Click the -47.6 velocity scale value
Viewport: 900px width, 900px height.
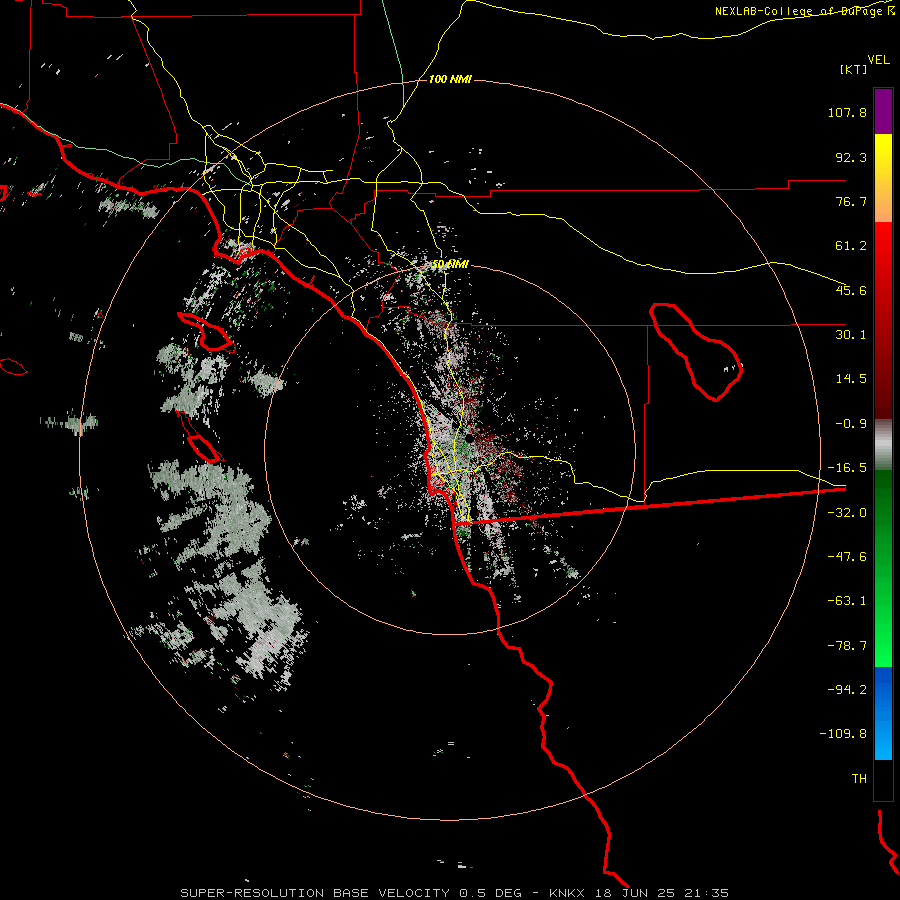click(847, 557)
